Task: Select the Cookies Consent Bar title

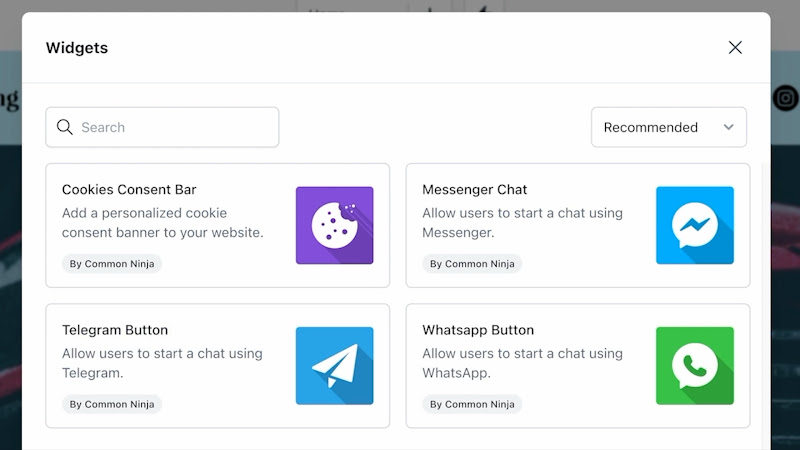Action: coord(129,189)
